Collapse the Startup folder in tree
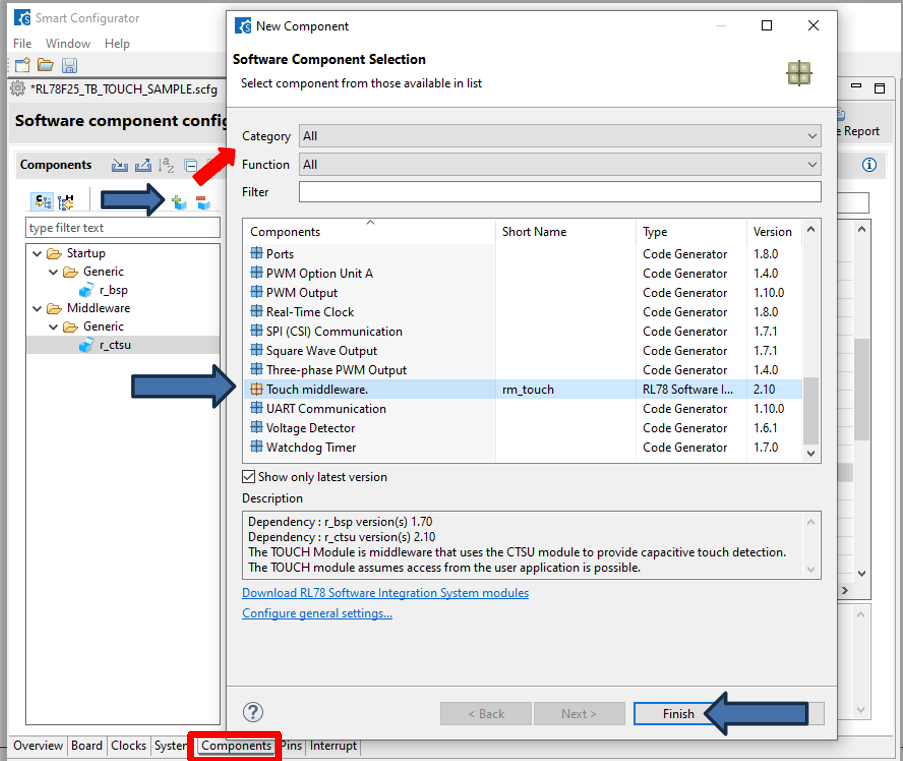The height and width of the screenshot is (761, 903). pos(36,254)
